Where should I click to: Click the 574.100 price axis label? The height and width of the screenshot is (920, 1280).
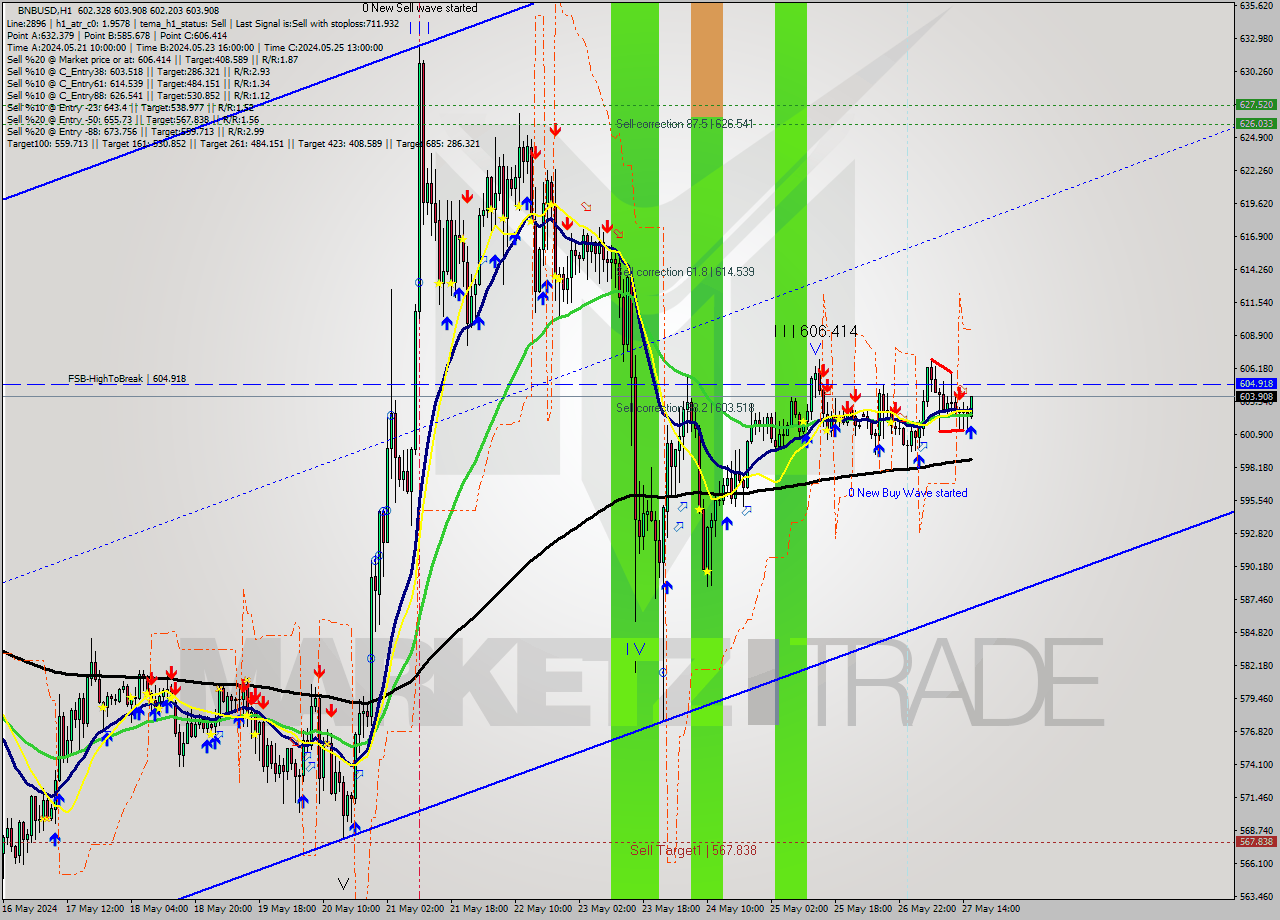pyautogui.click(x=1255, y=765)
